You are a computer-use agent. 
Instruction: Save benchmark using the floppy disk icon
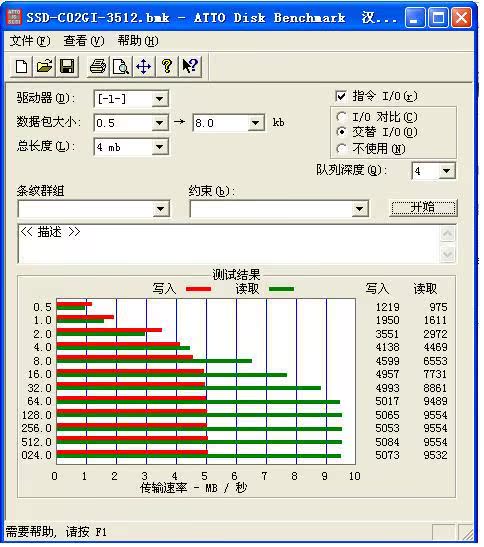coord(67,66)
